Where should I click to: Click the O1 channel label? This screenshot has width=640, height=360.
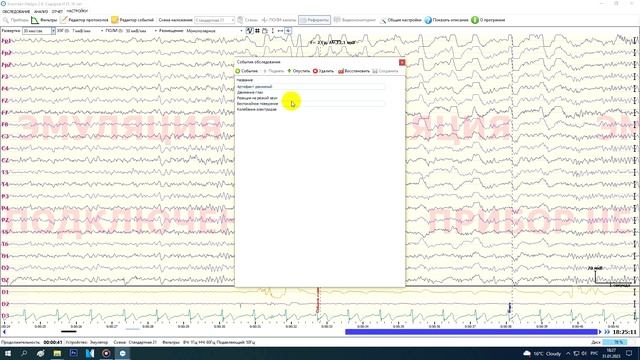5,256
